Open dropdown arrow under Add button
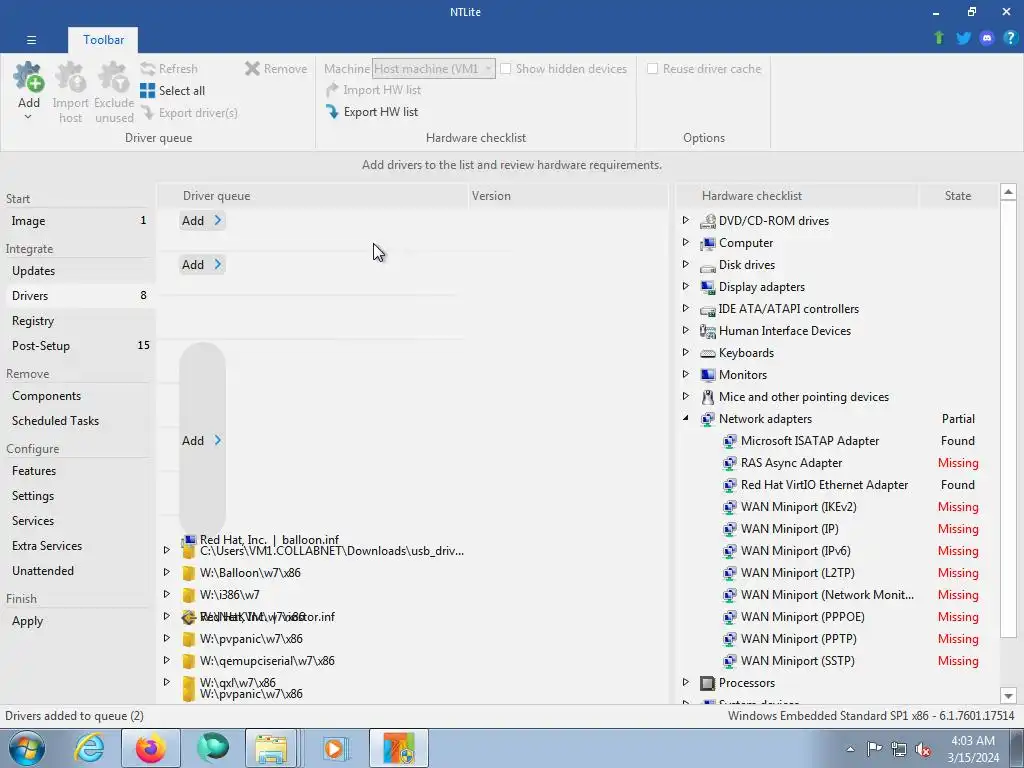Viewport: 1024px width, 768px height. [x=28, y=117]
